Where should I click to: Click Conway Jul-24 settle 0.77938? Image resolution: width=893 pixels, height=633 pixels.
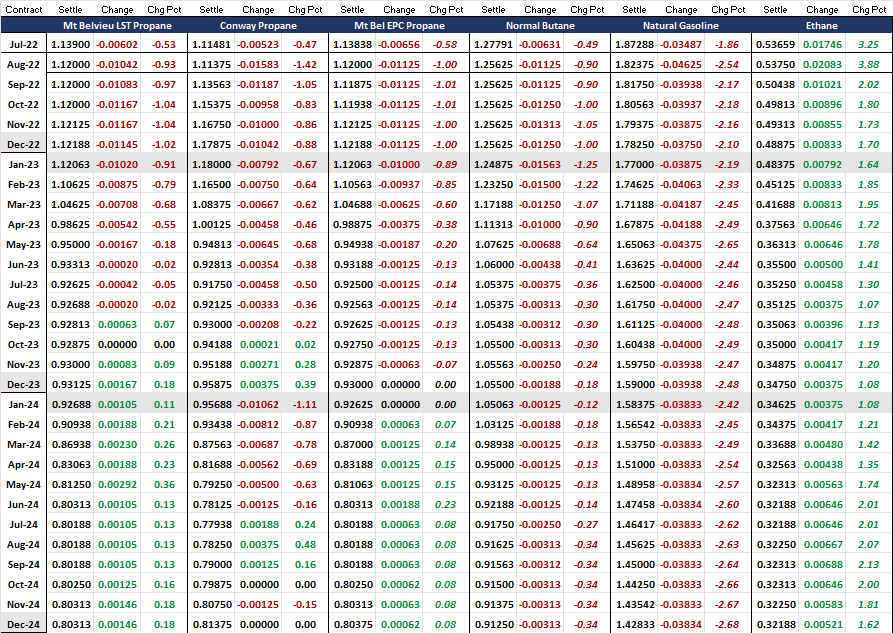click(x=211, y=525)
